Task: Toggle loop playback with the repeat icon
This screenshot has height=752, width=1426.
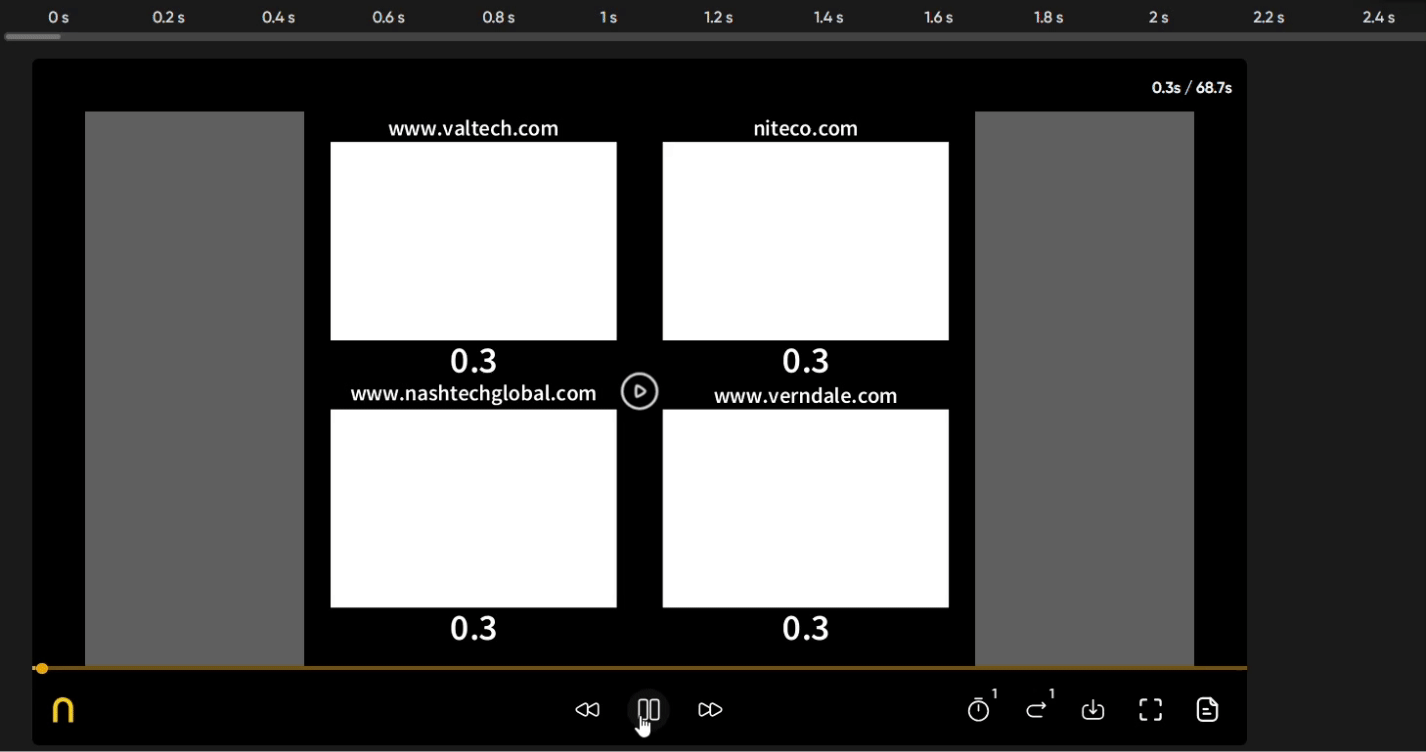Action: click(1036, 710)
